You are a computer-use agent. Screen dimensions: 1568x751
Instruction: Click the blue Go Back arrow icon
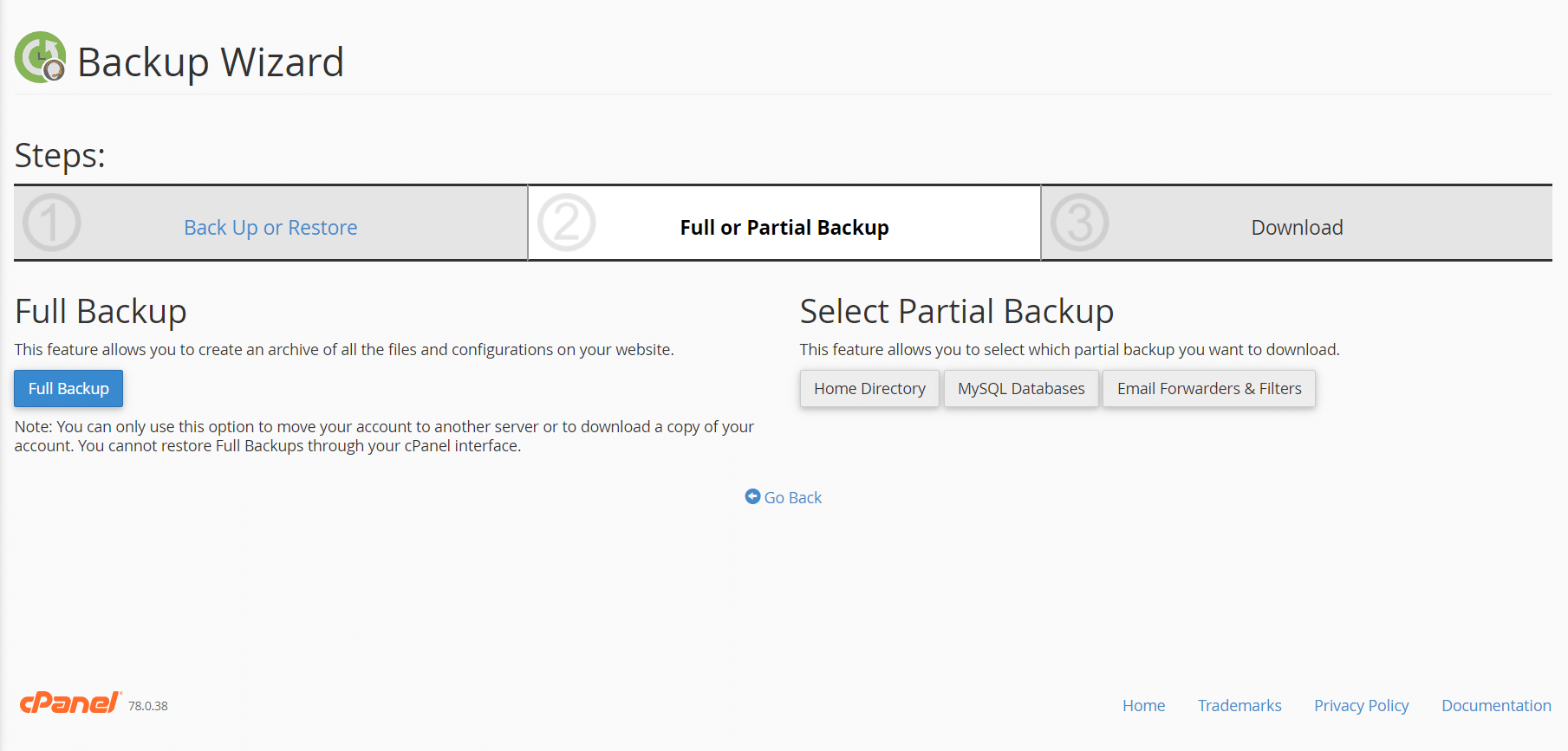(752, 496)
